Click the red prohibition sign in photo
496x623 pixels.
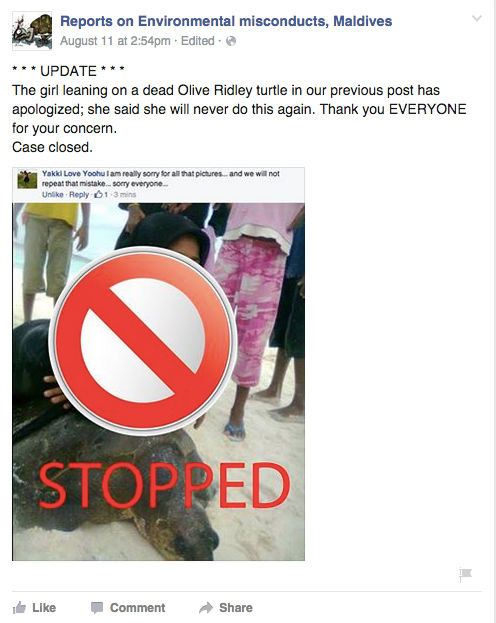coord(143,341)
